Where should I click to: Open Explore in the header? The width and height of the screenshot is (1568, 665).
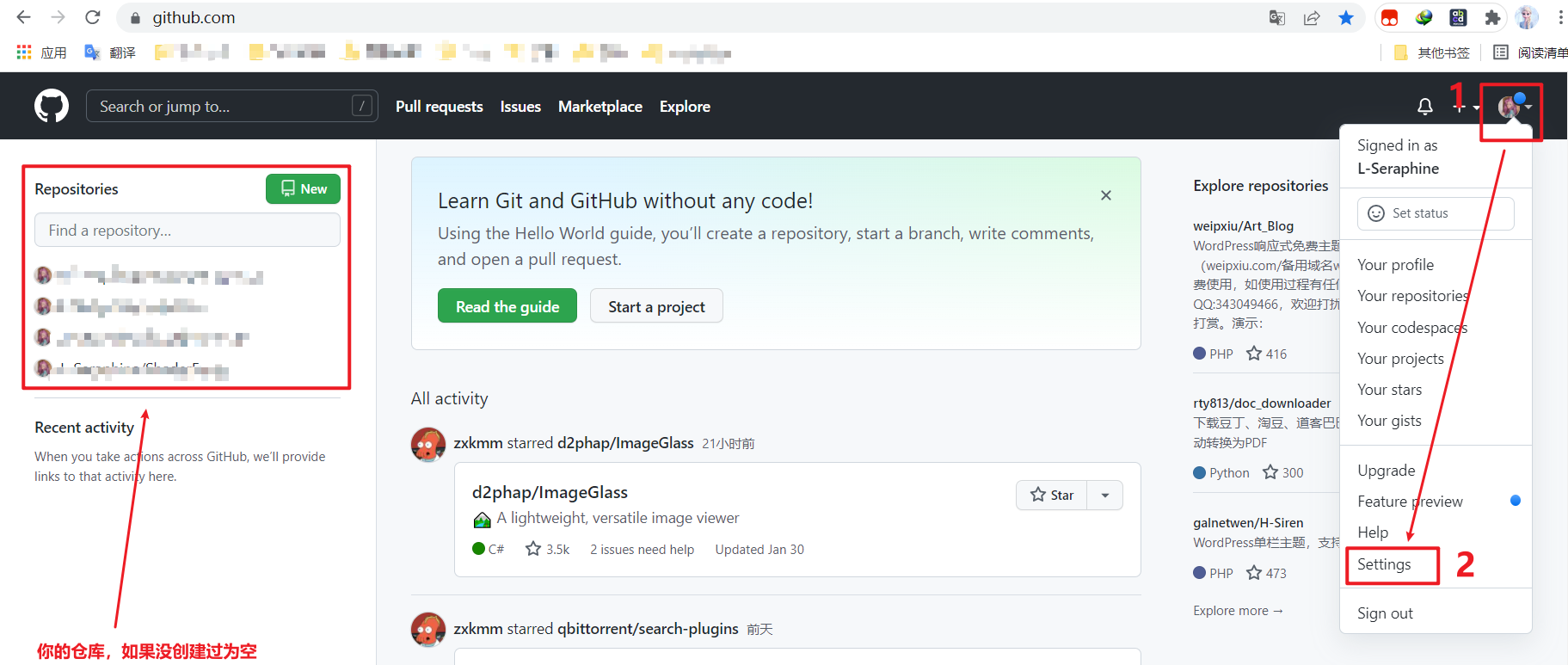685,107
